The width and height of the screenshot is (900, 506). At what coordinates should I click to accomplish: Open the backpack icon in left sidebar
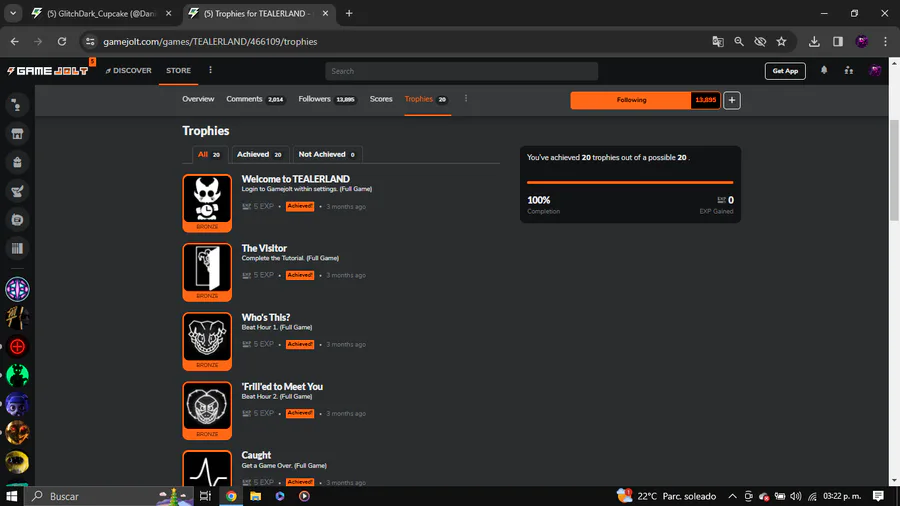click(17, 162)
